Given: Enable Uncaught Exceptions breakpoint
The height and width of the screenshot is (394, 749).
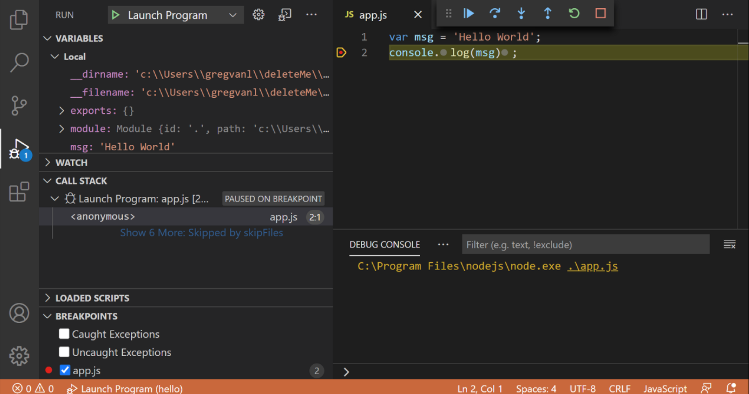Looking at the screenshot, I should coord(64,352).
